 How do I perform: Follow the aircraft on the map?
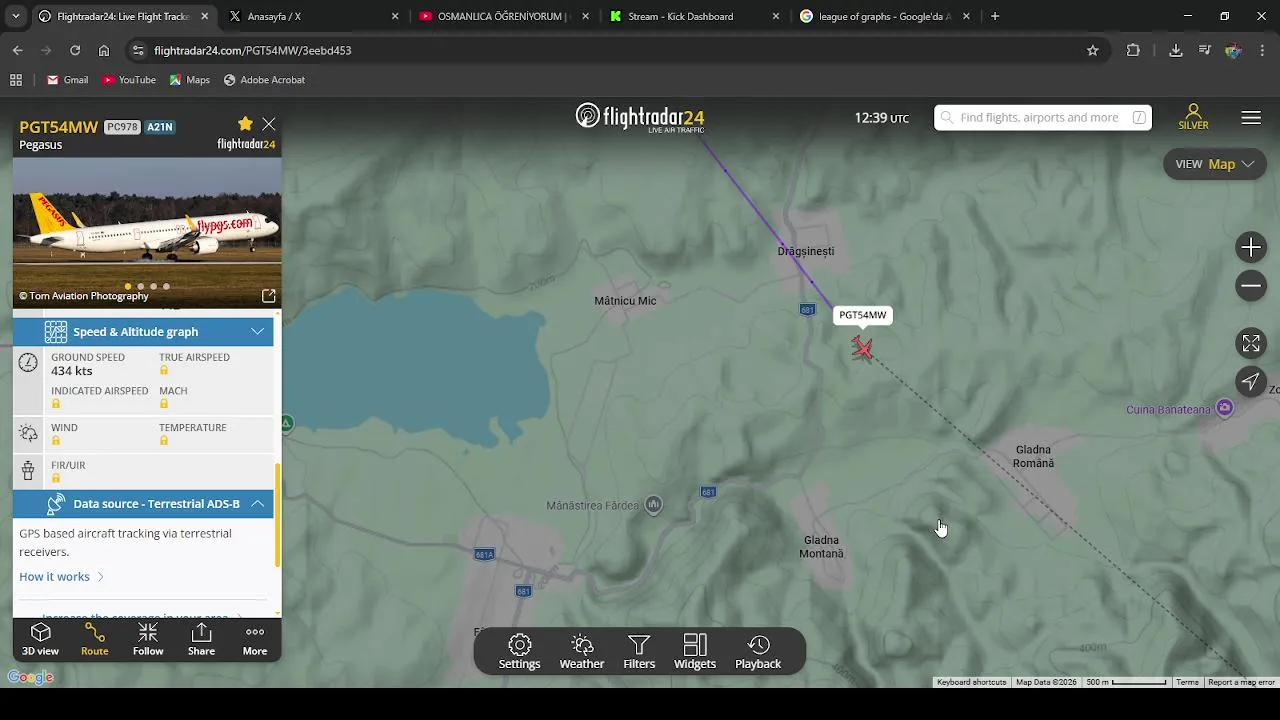pos(148,639)
